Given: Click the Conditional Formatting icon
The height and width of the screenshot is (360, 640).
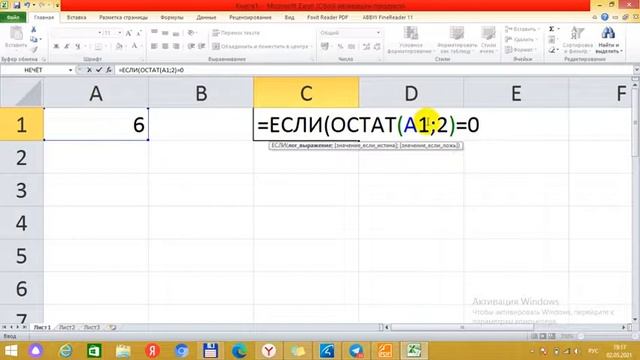Looking at the screenshot, I should (x=411, y=33).
